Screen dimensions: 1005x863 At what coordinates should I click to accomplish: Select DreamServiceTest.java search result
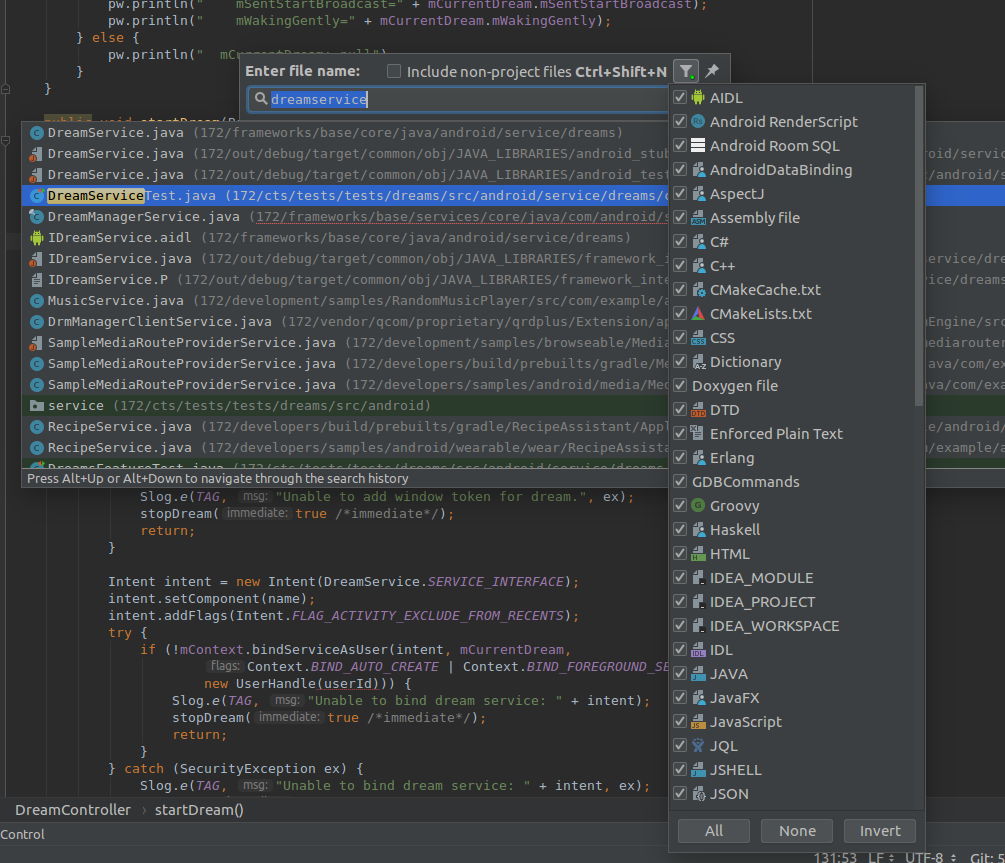[345, 196]
